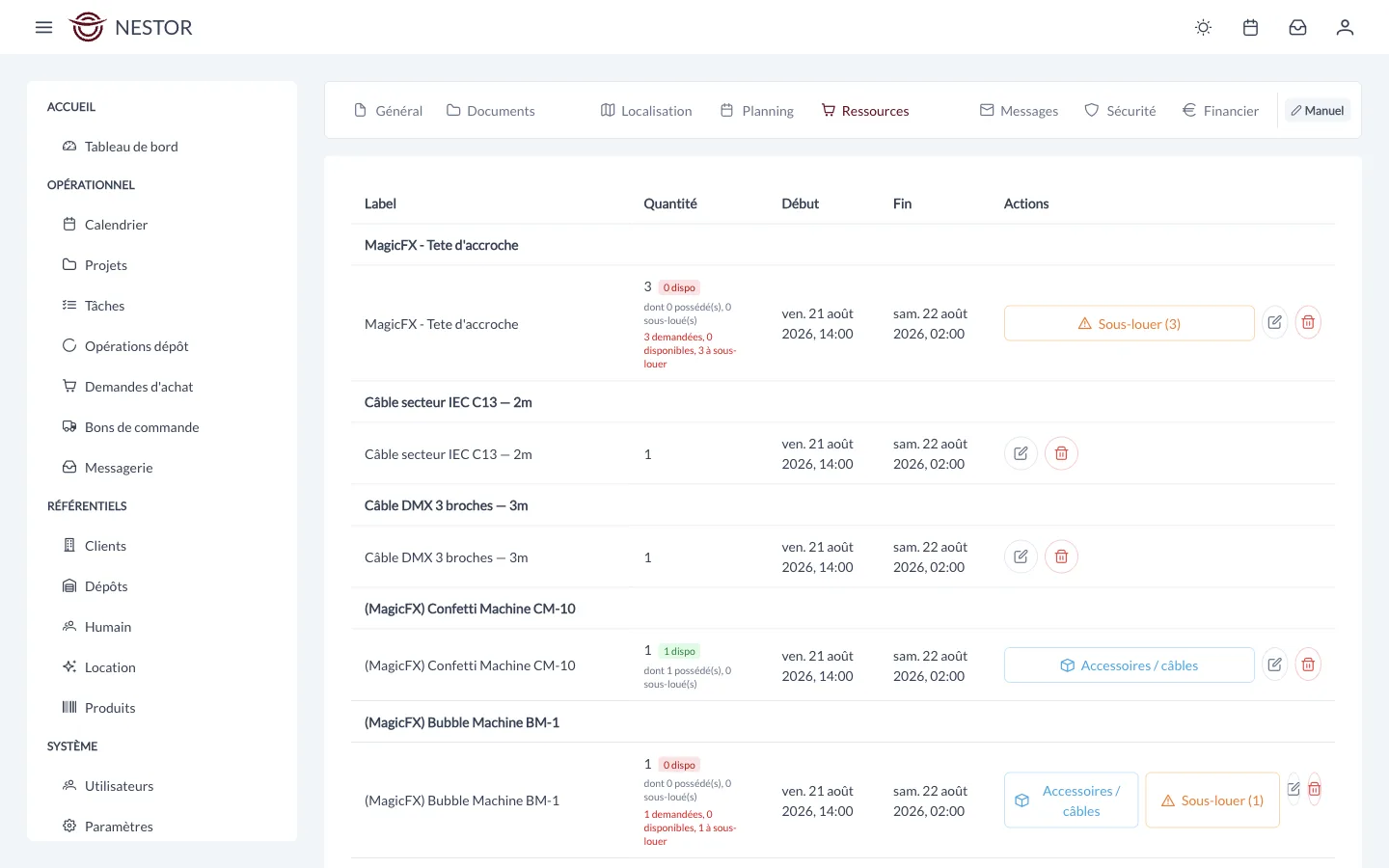The width and height of the screenshot is (1389, 868).
Task: Edit the MagicFX Tete d'accroche resource
Action: click(1275, 322)
